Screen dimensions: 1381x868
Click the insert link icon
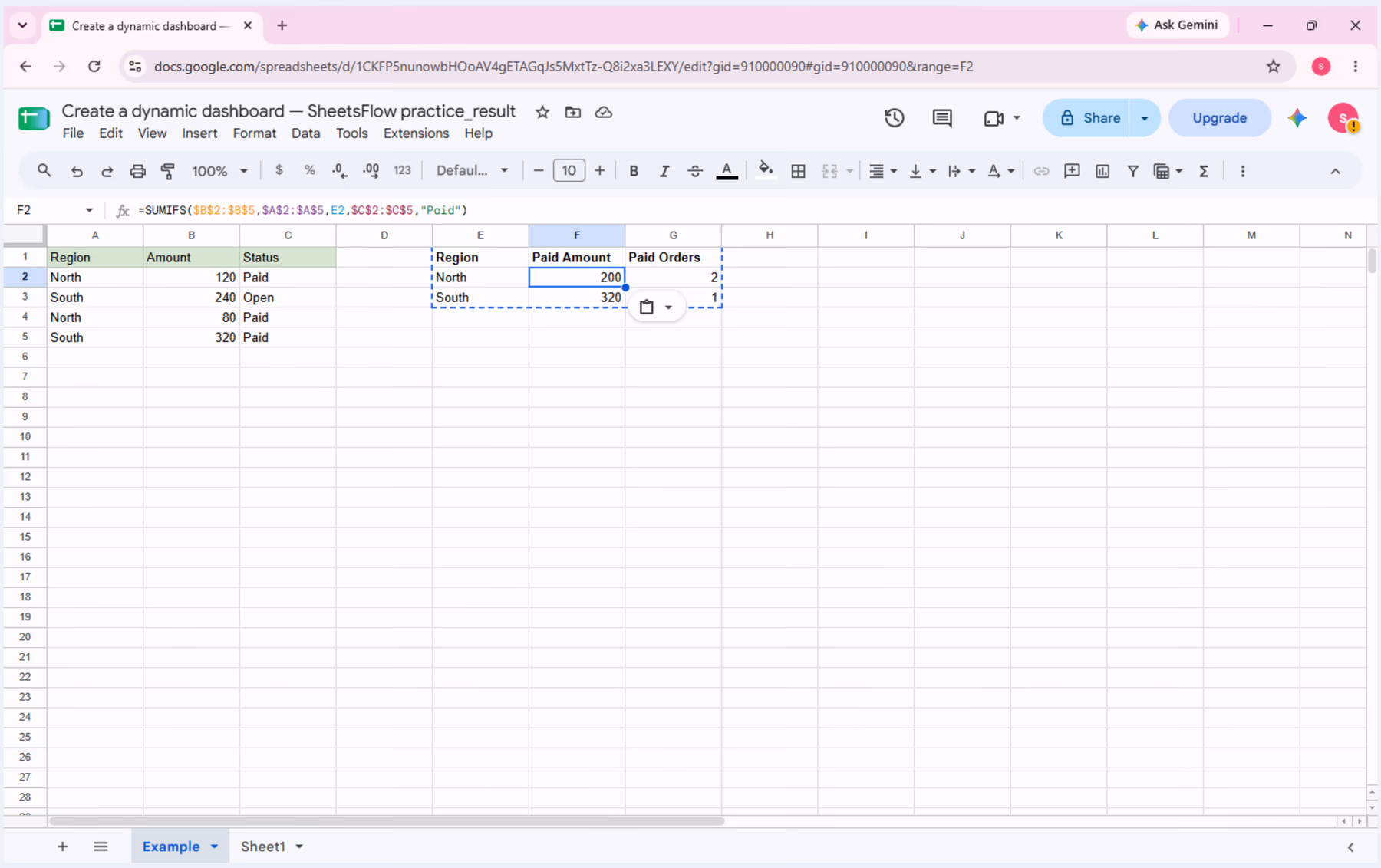coord(1040,171)
